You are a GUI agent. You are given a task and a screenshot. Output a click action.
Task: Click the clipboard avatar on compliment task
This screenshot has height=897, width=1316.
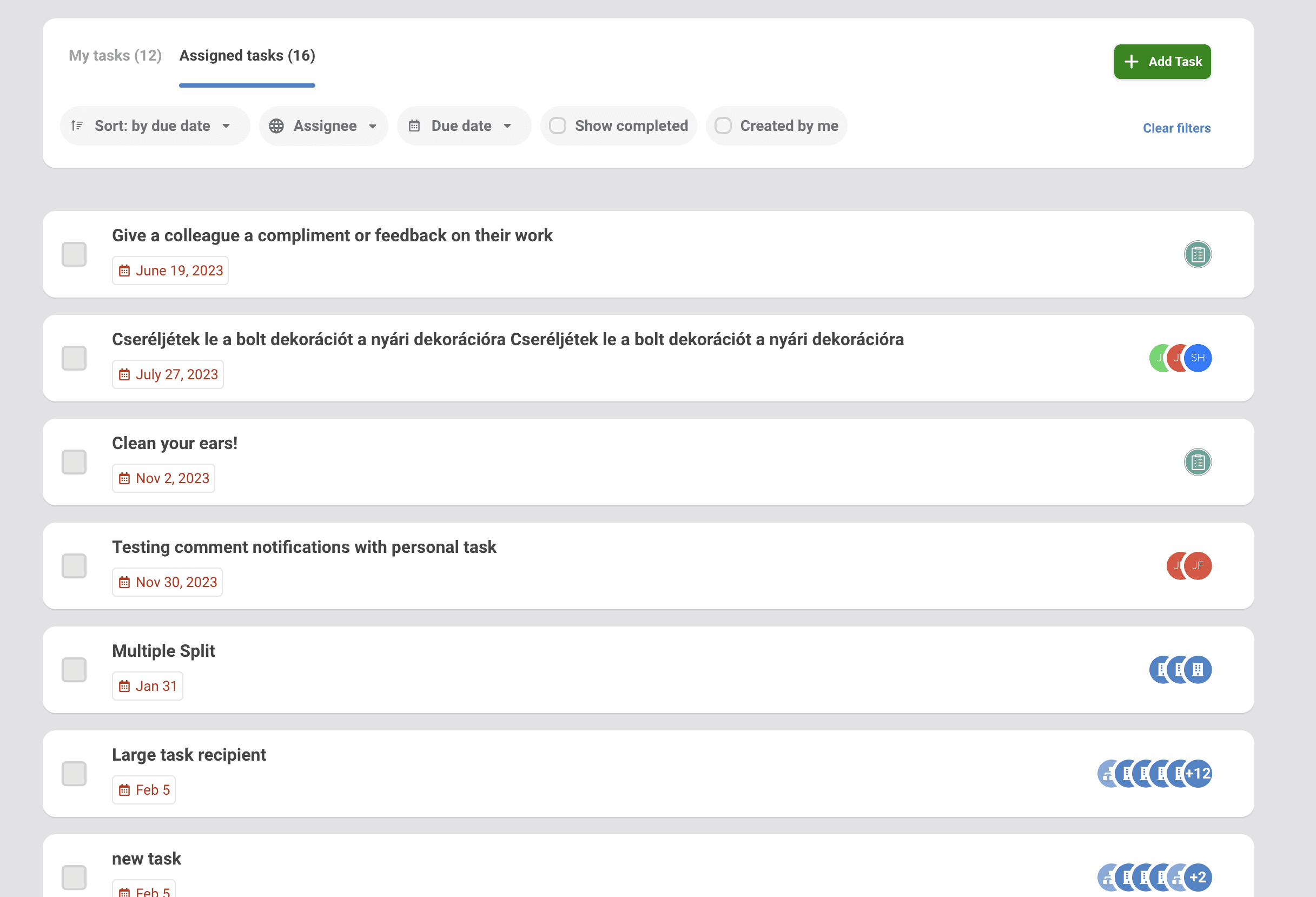coord(1197,254)
